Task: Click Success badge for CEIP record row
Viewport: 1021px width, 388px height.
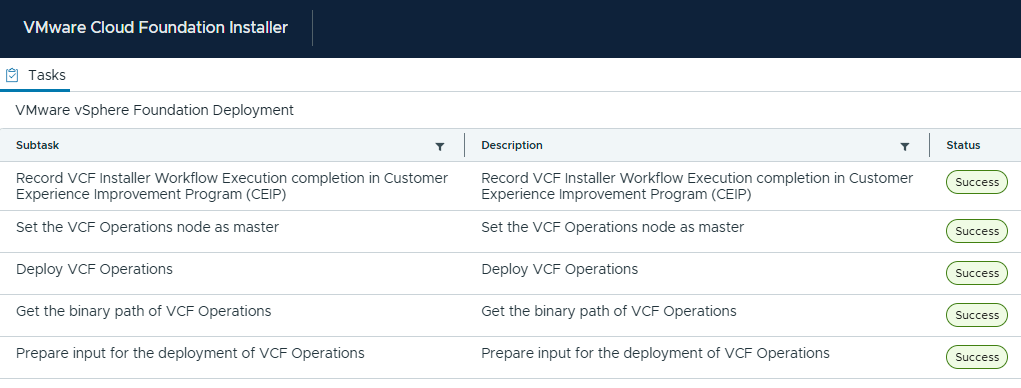Action: (x=976, y=182)
